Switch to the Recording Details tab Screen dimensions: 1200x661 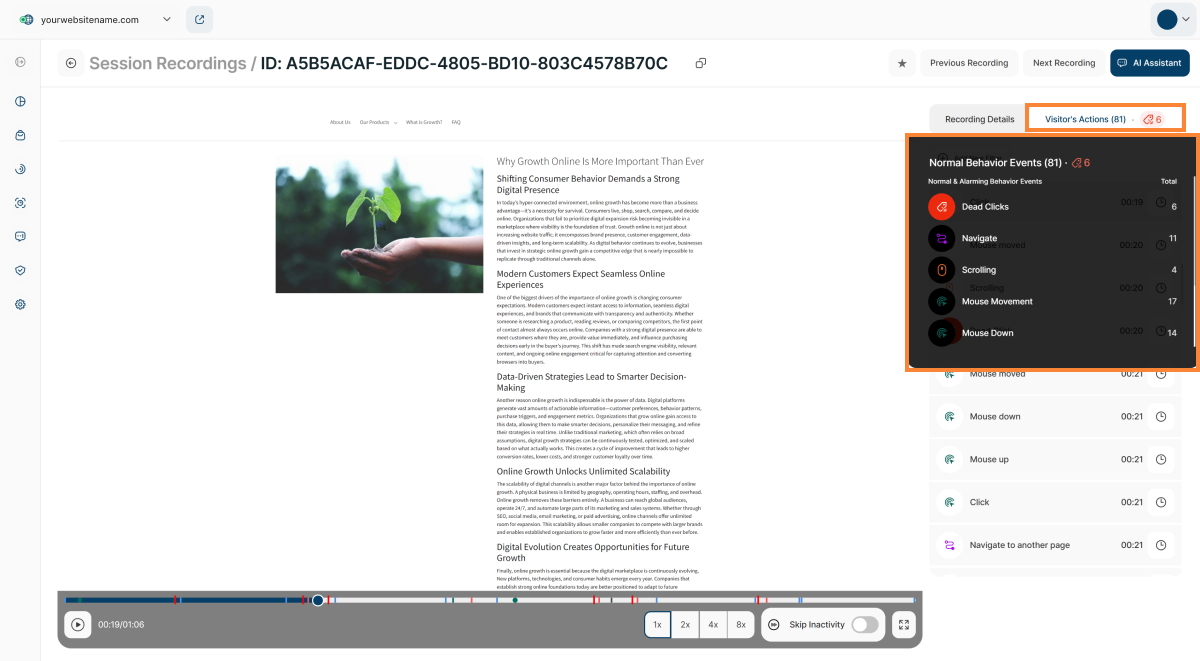pos(979,119)
